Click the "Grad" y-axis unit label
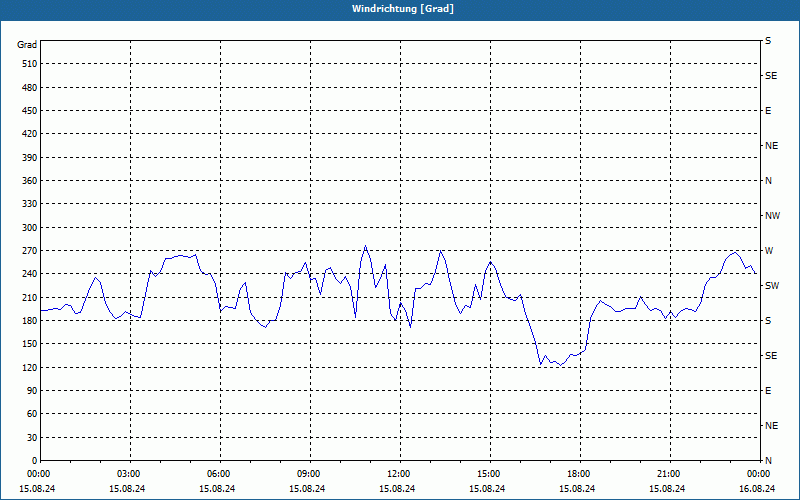800x500 pixels. click(x=27, y=45)
